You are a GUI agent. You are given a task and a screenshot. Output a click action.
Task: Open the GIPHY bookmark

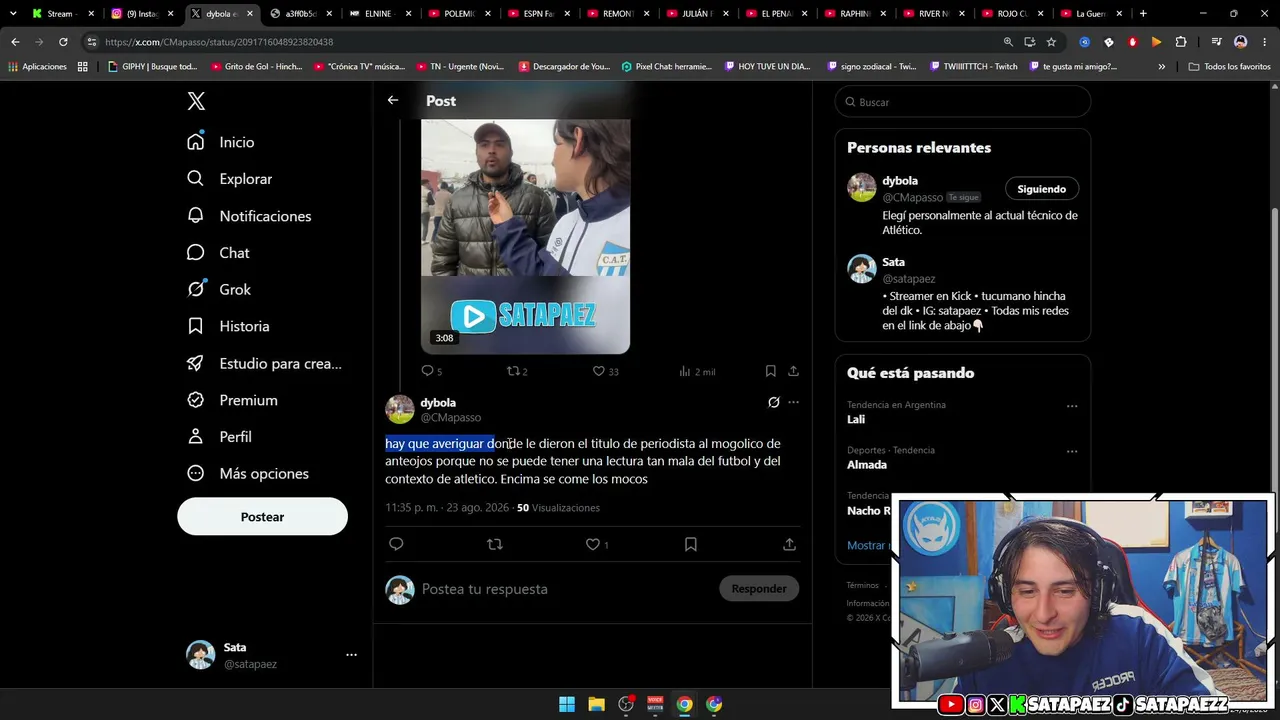(x=152, y=67)
